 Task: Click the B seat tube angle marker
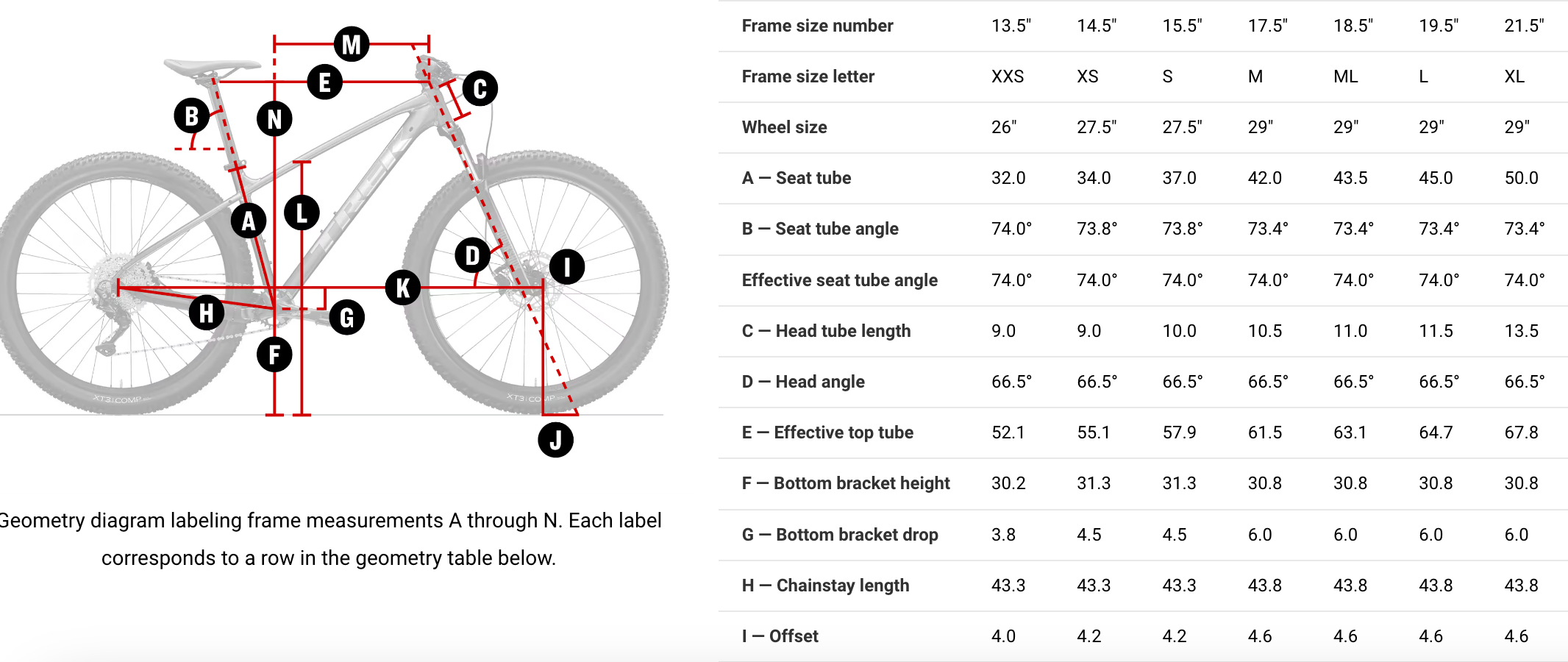(192, 115)
